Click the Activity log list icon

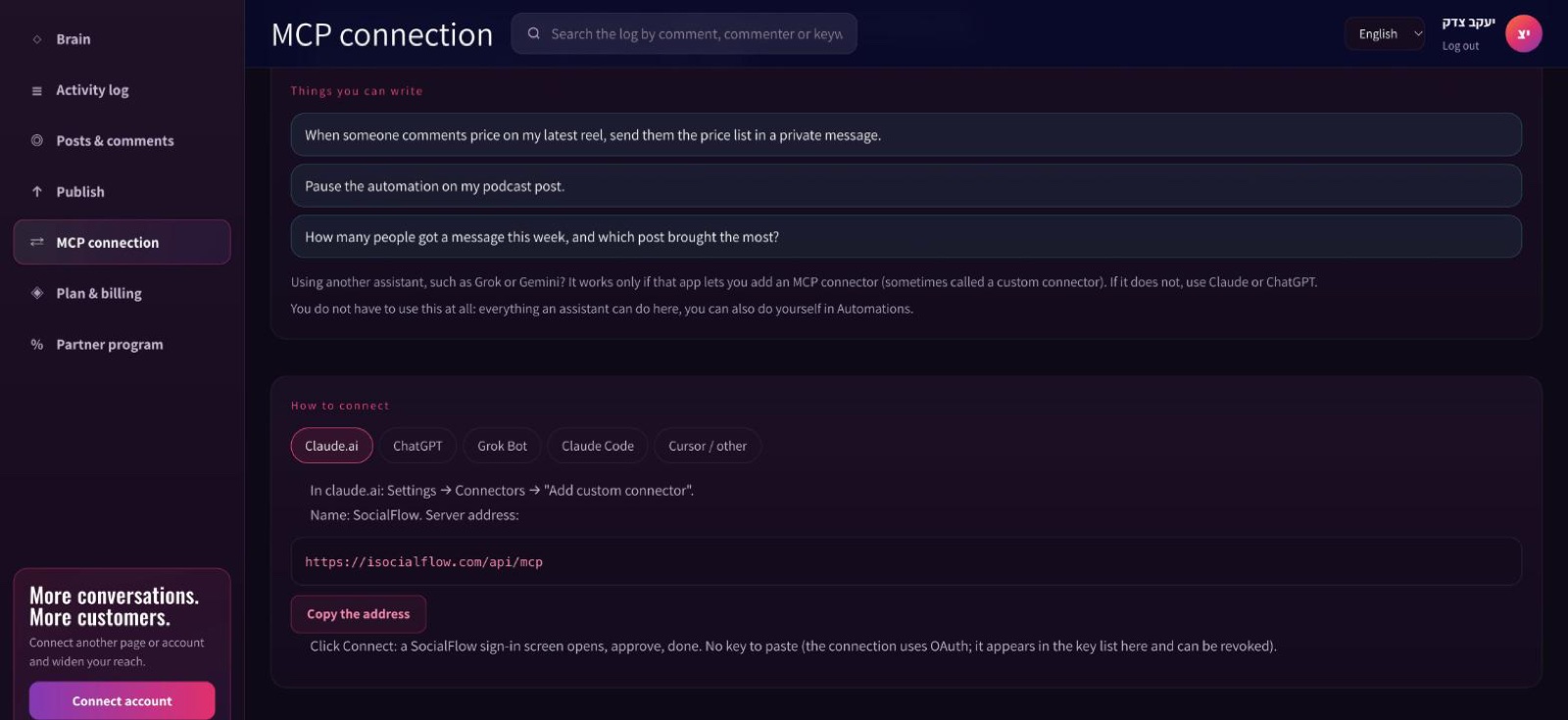tap(37, 90)
